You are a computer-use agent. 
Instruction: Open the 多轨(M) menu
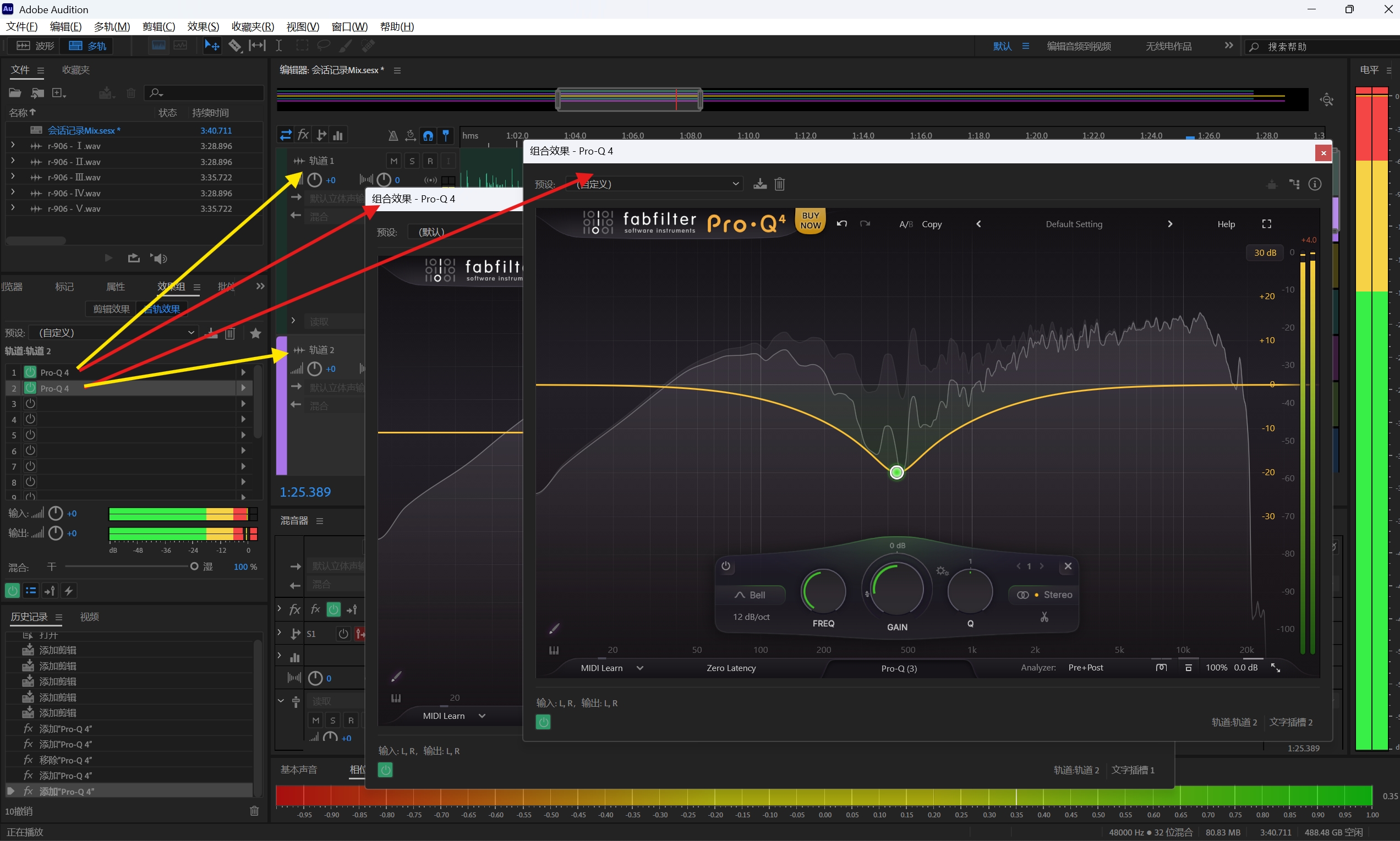coord(112,26)
